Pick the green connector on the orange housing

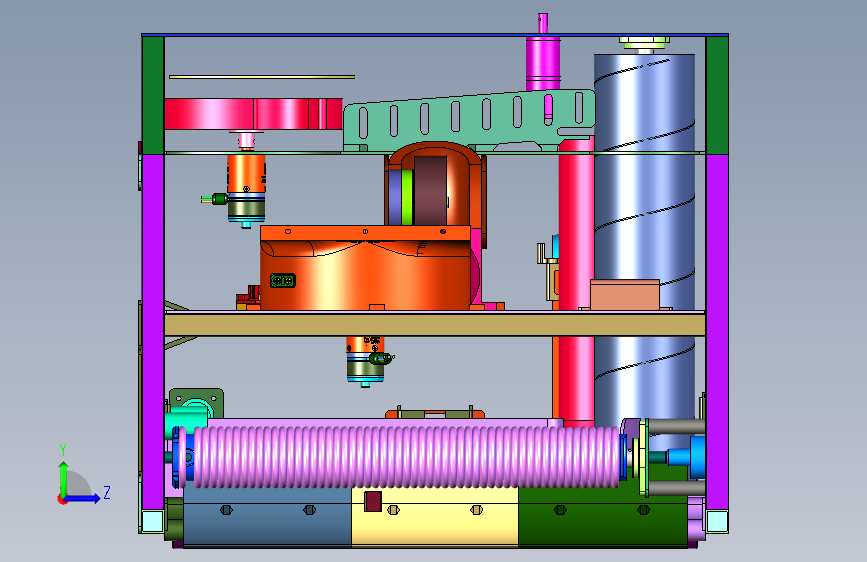283,280
